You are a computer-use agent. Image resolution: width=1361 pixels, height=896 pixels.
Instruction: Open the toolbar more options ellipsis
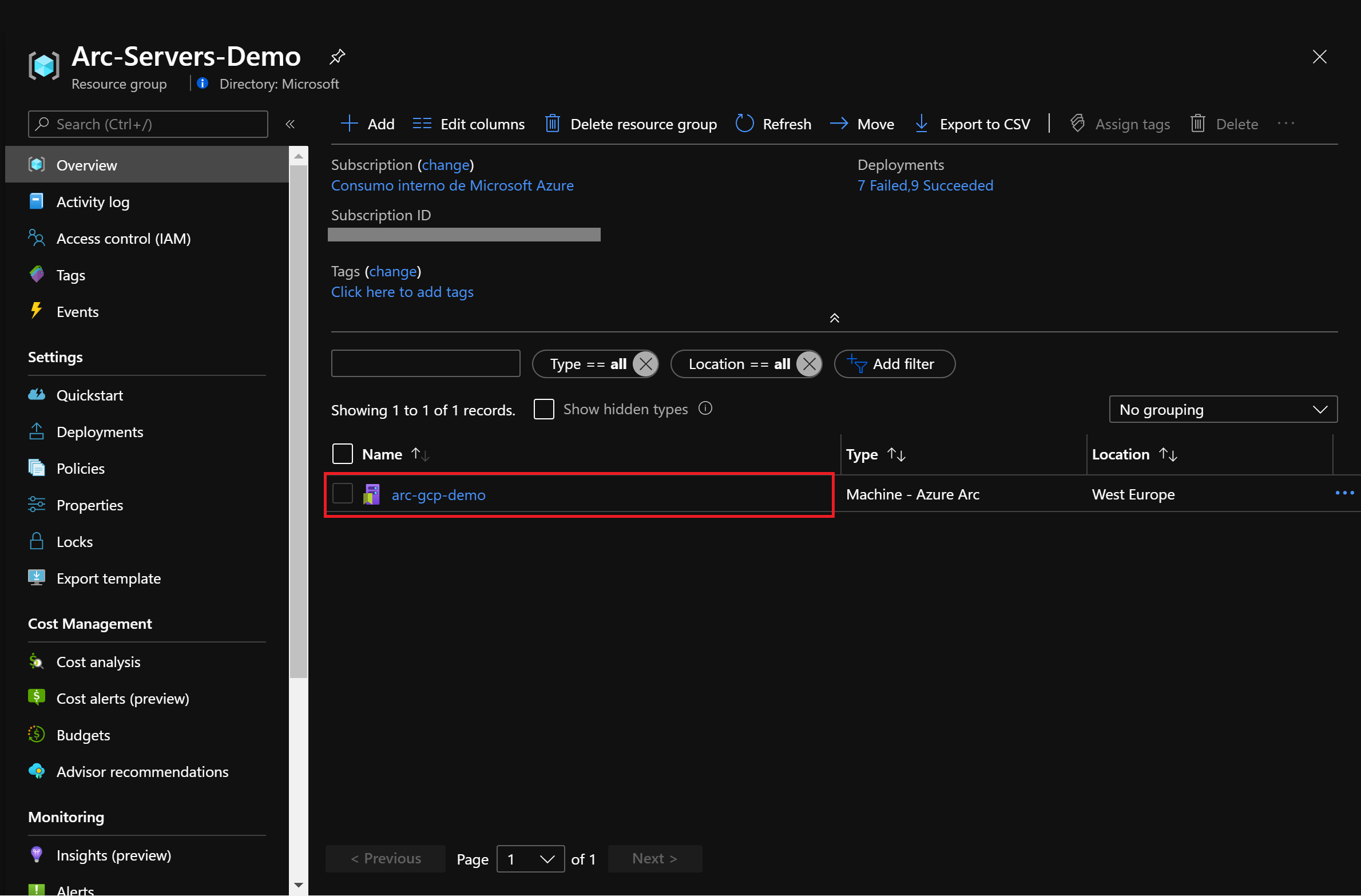click(x=1285, y=124)
